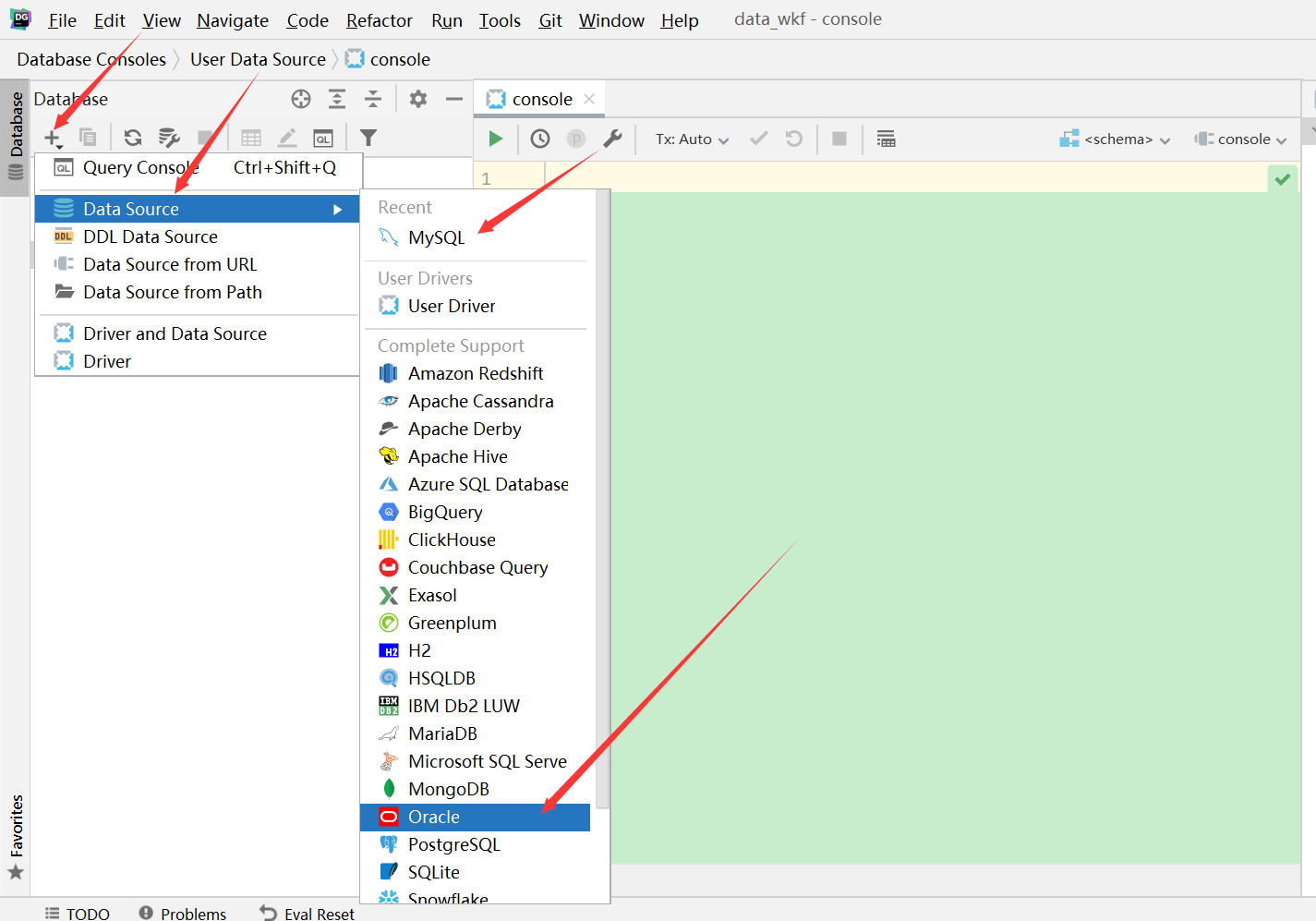The image size is (1316, 921).
Task: Click the Duplicate data source icon
Action: pyautogui.click(x=88, y=138)
